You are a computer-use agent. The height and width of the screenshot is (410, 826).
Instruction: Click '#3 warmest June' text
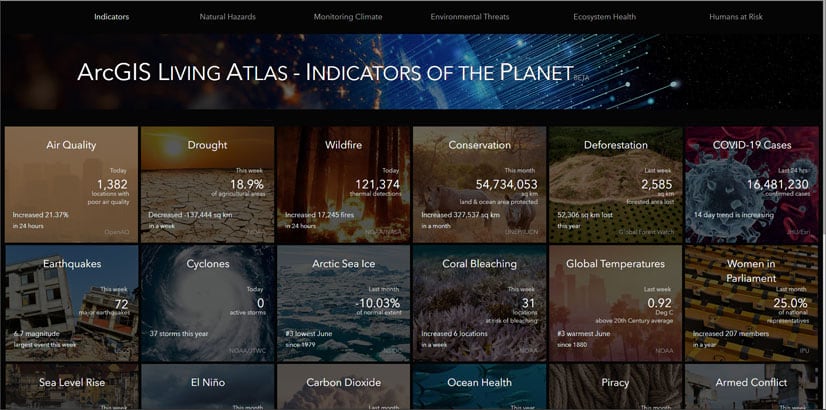pos(584,334)
